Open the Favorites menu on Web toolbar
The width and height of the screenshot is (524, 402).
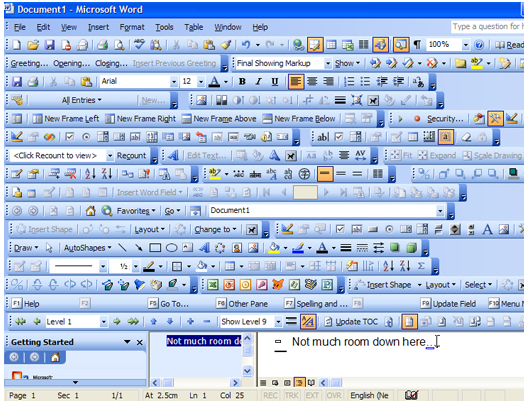136,211
